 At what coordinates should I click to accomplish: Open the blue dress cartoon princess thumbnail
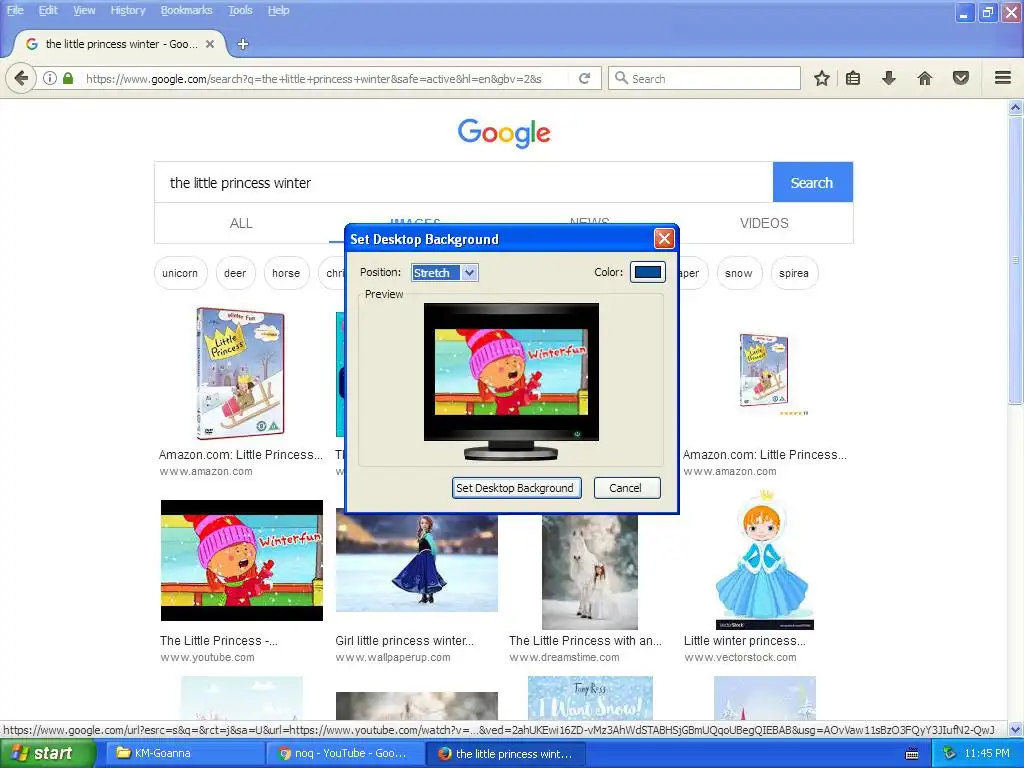coord(764,560)
